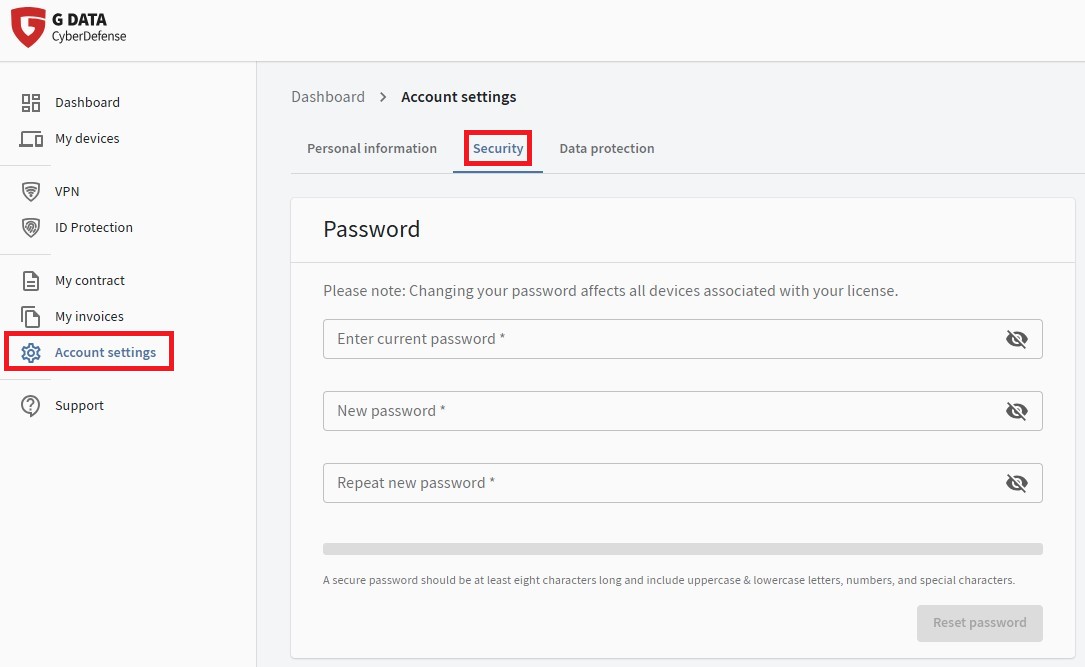
Task: Focus the Enter current password field
Action: [x=660, y=339]
